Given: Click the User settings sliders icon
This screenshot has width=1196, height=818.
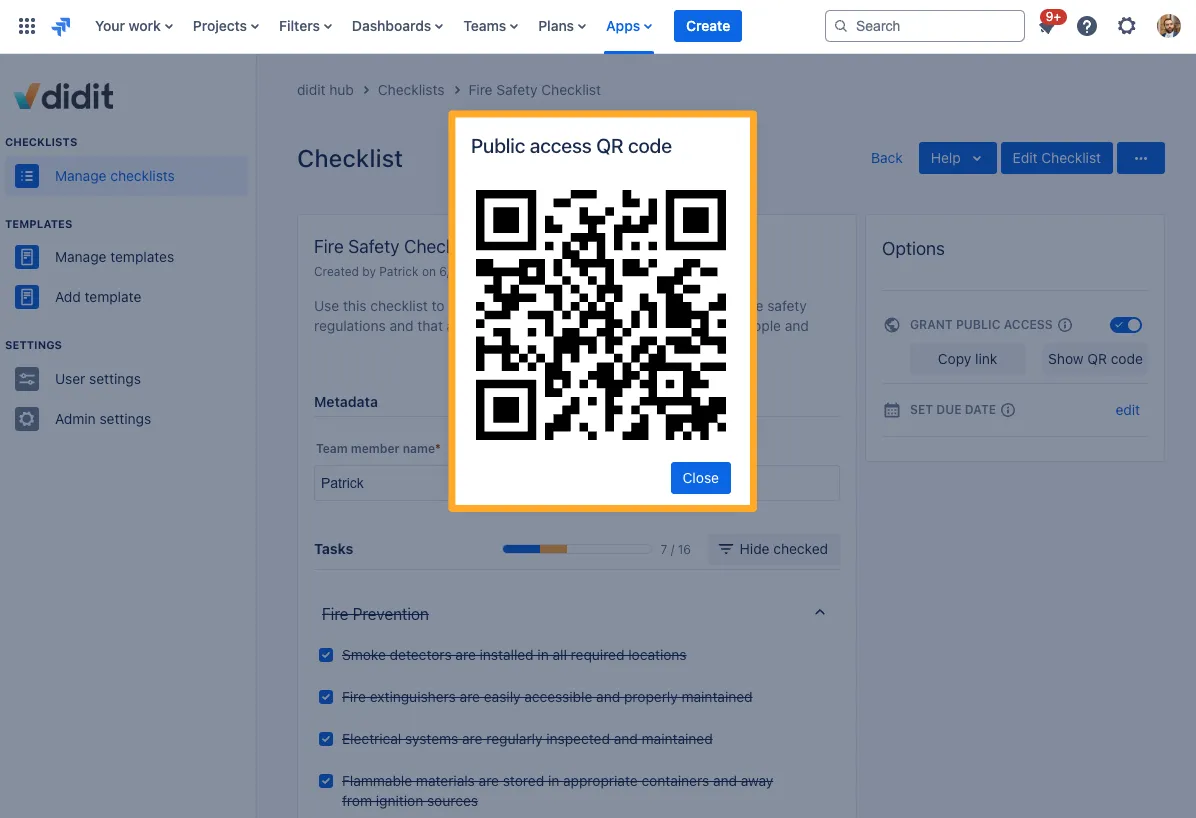Looking at the screenshot, I should (x=27, y=379).
